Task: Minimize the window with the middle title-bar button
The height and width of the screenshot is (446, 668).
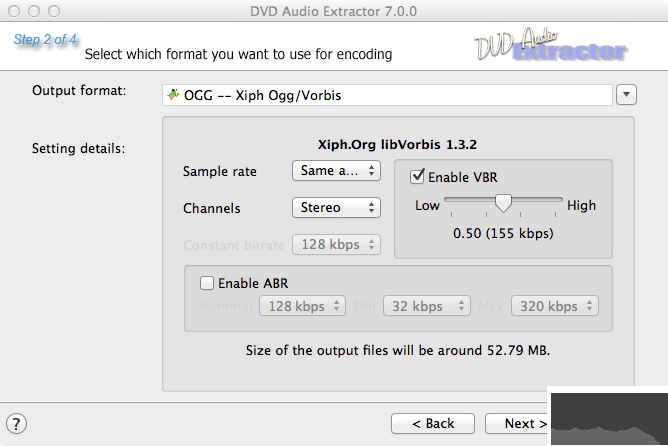Action: (35, 11)
